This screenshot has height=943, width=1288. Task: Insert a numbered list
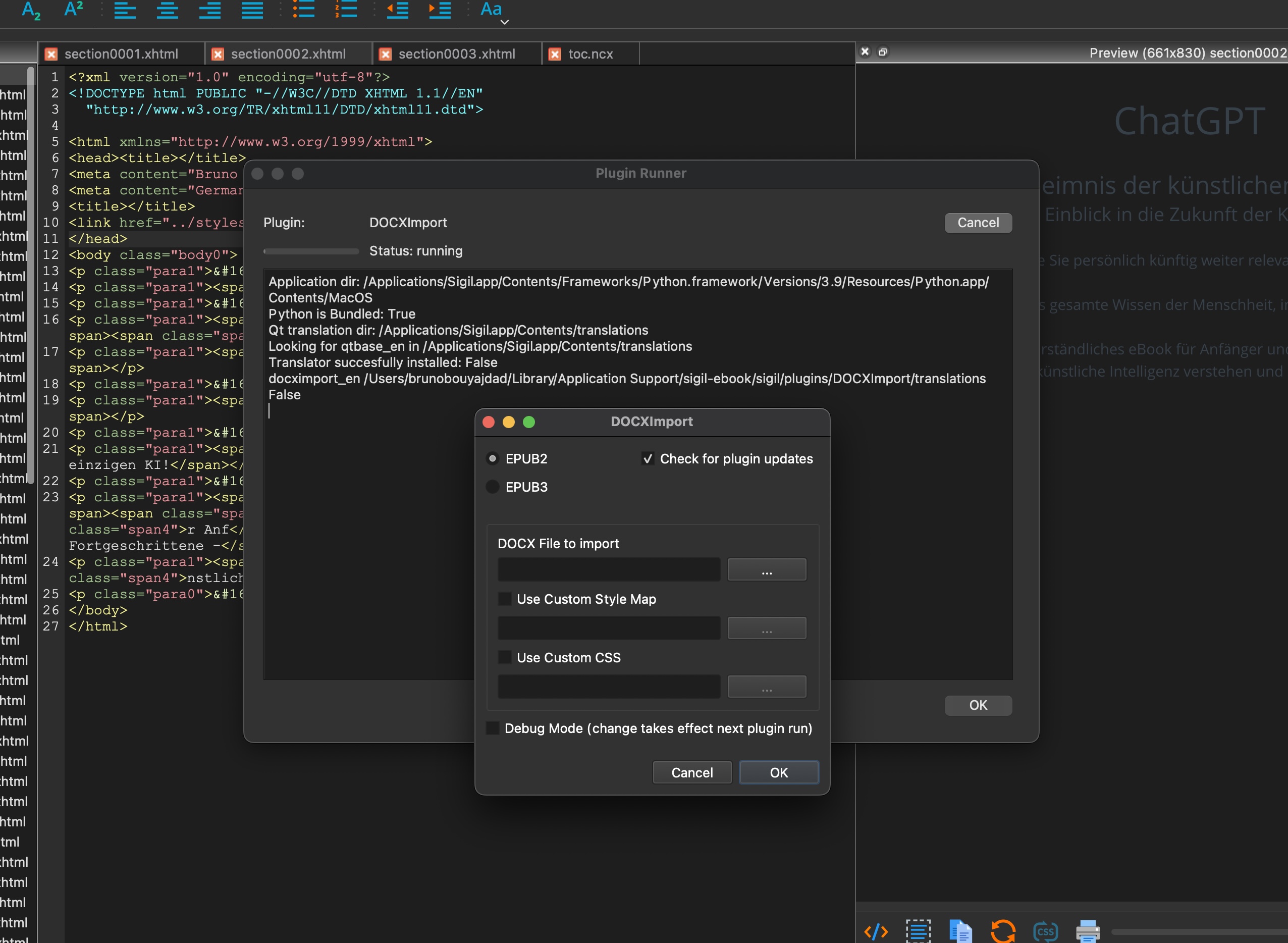pyautogui.click(x=346, y=9)
